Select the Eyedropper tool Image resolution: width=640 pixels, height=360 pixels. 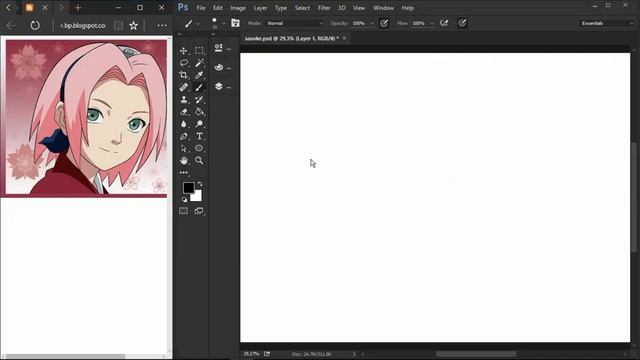199,75
